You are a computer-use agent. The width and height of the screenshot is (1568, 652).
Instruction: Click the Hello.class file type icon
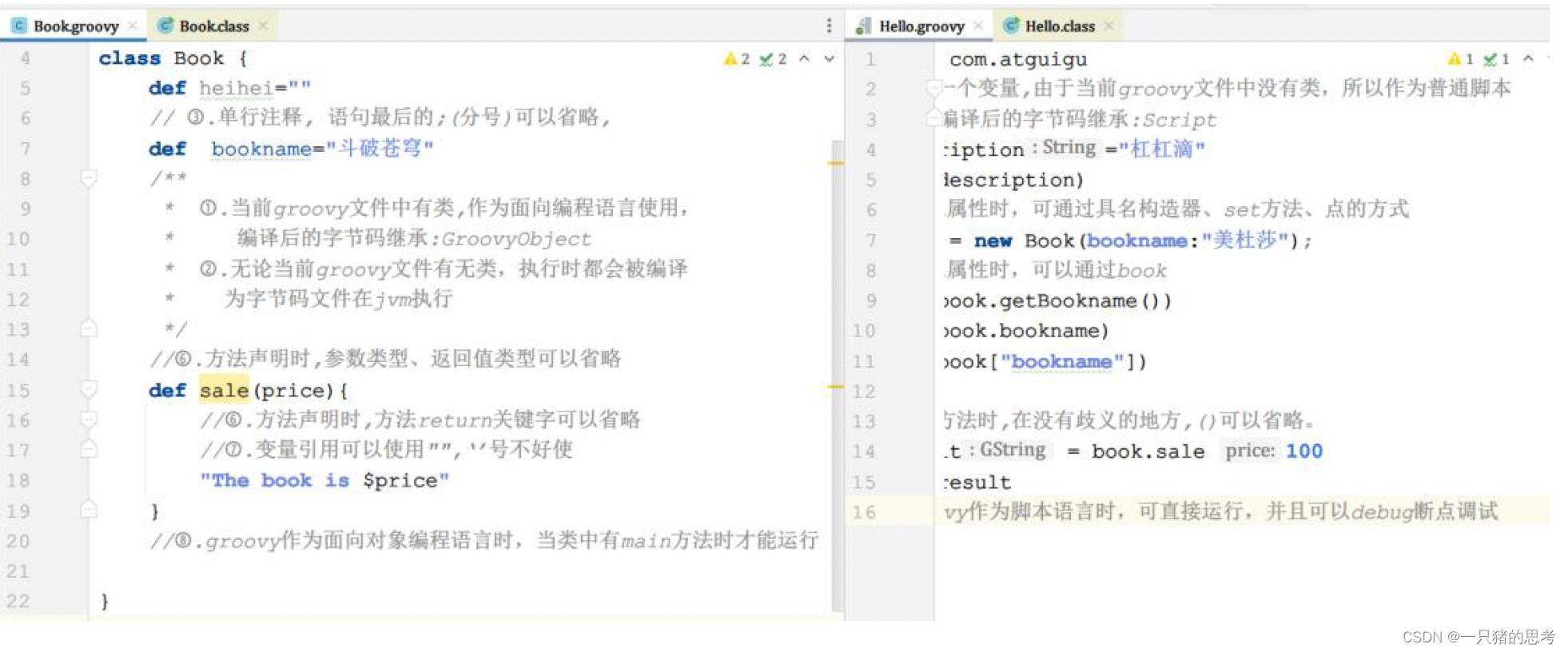[1011, 26]
